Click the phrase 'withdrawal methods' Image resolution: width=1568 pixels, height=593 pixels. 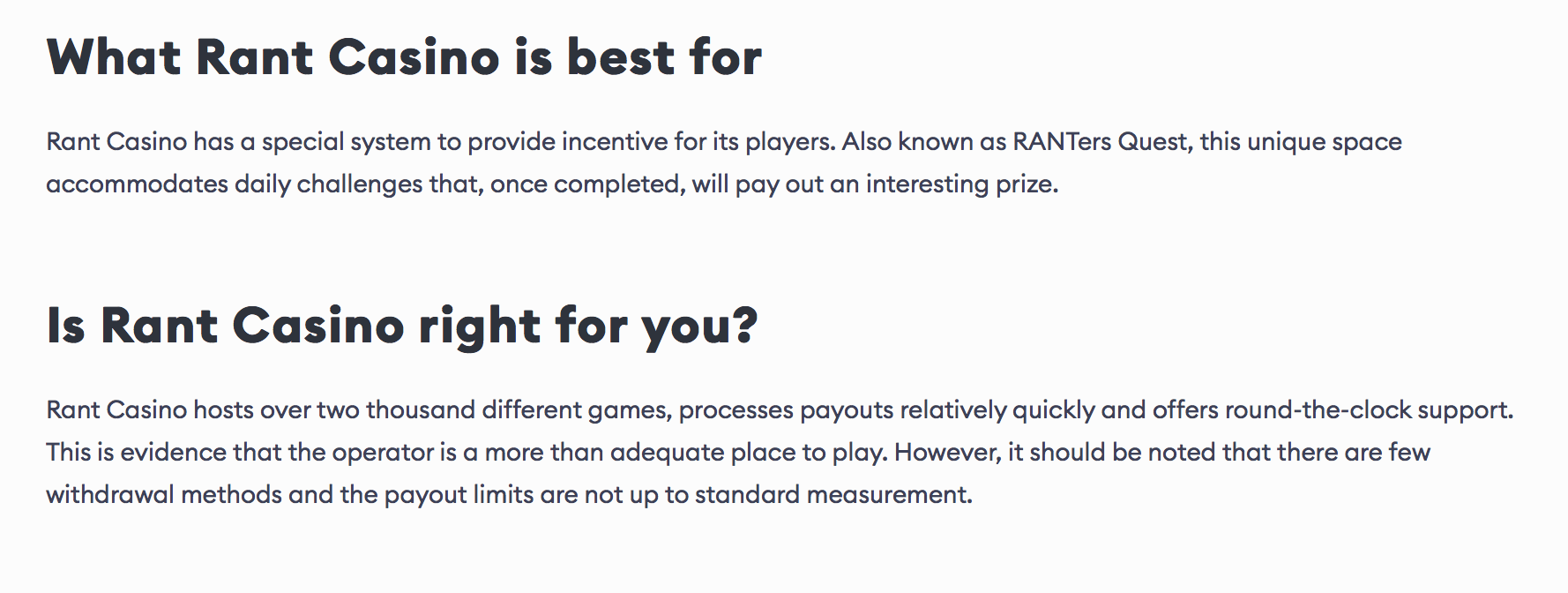coord(164,495)
